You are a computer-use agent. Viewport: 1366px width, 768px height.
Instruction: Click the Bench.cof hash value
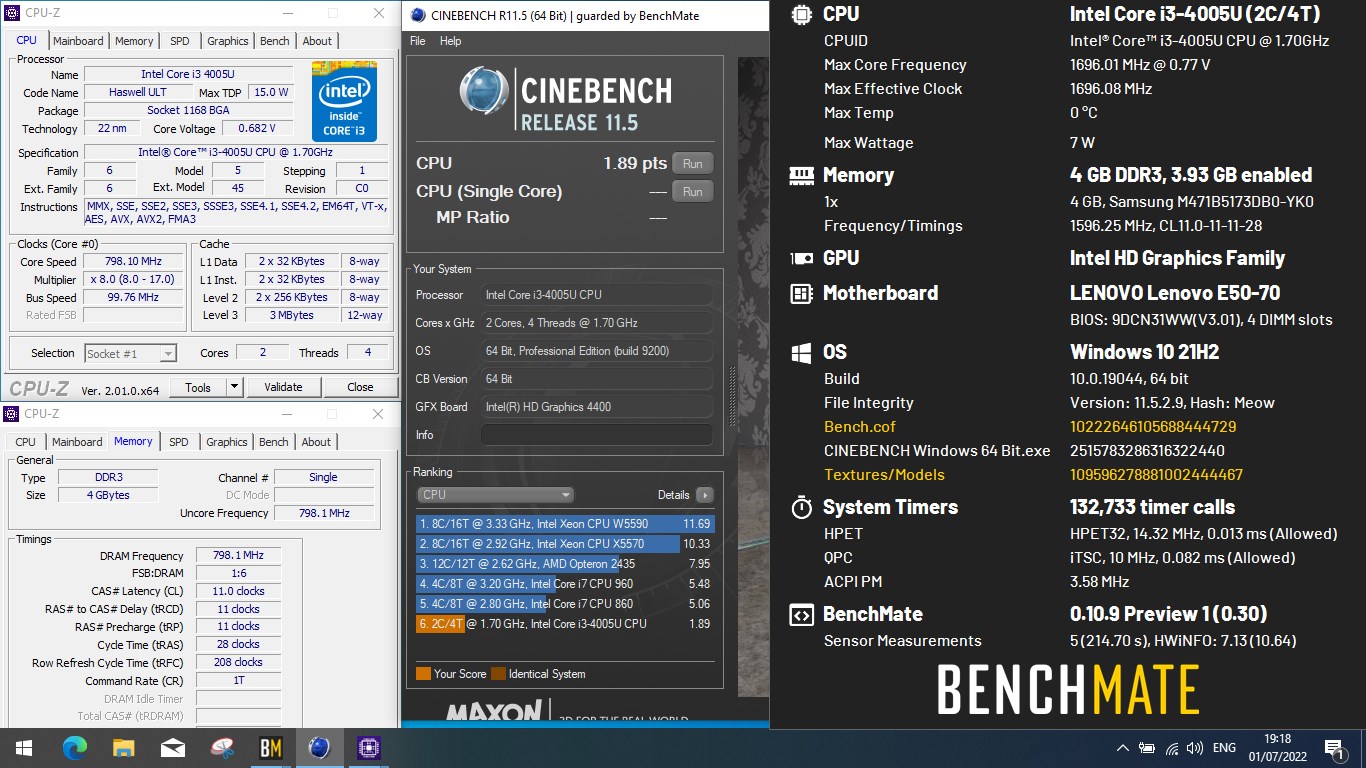click(1153, 427)
